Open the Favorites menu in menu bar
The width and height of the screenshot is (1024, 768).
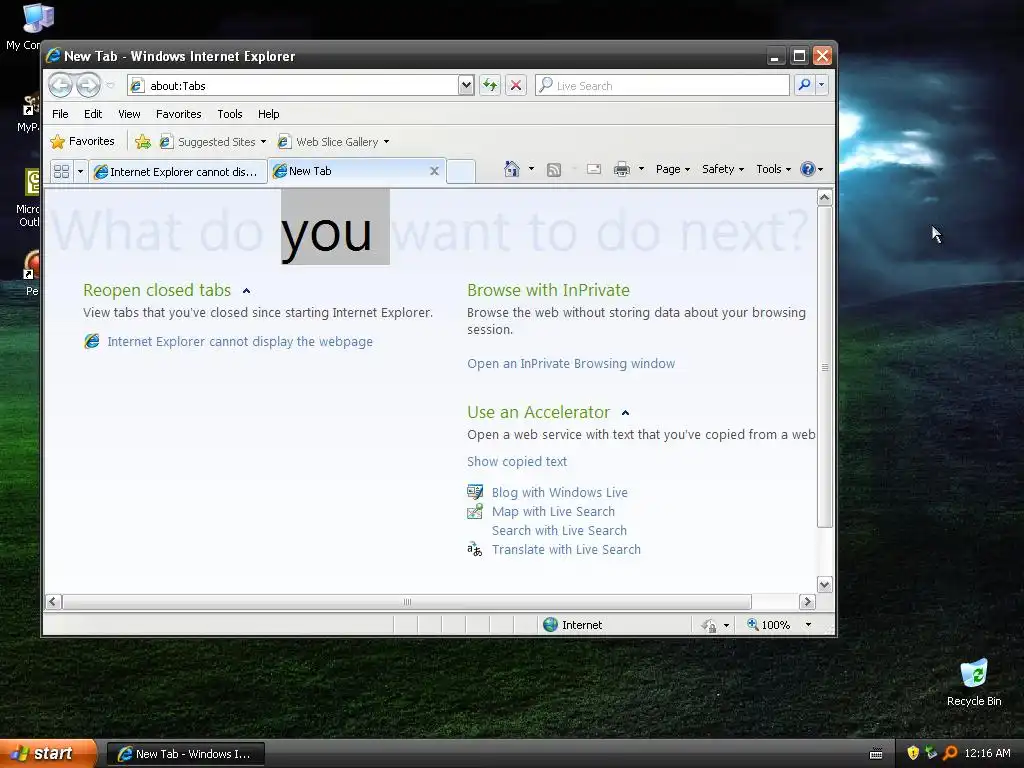(x=178, y=114)
